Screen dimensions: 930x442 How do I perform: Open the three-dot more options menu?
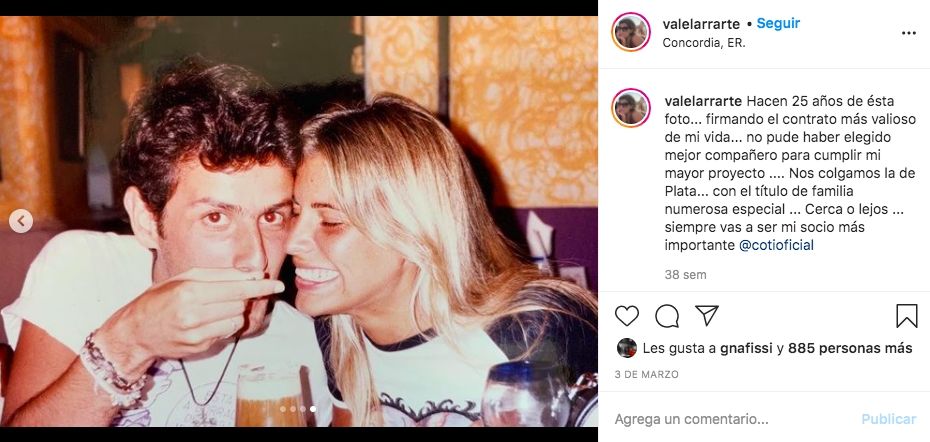[908, 32]
